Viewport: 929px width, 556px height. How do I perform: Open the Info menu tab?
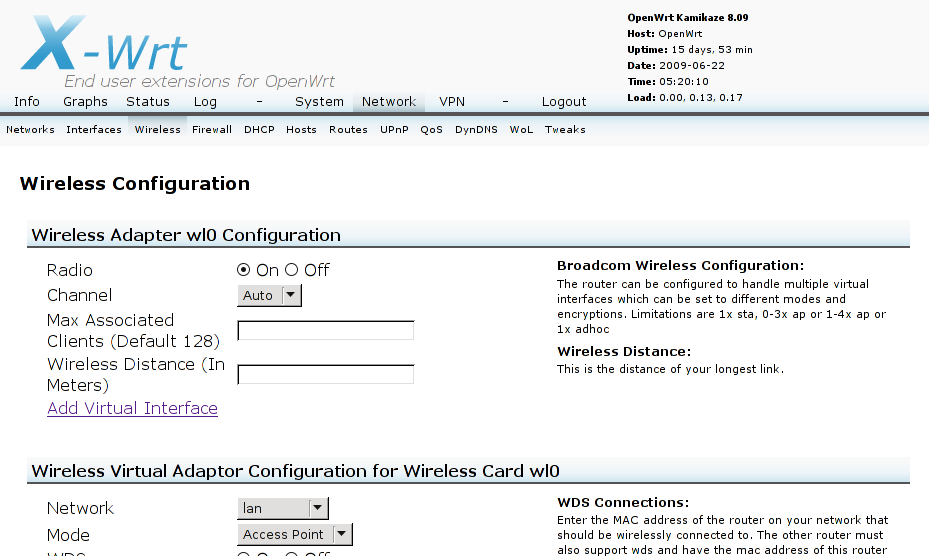click(x=27, y=102)
